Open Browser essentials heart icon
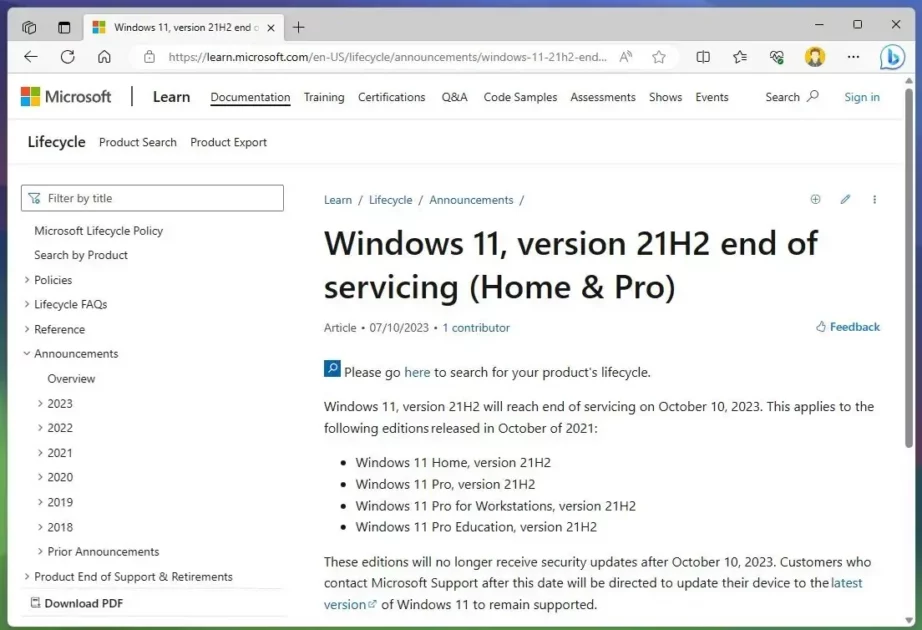Screen dimensions: 922x630 777,57
